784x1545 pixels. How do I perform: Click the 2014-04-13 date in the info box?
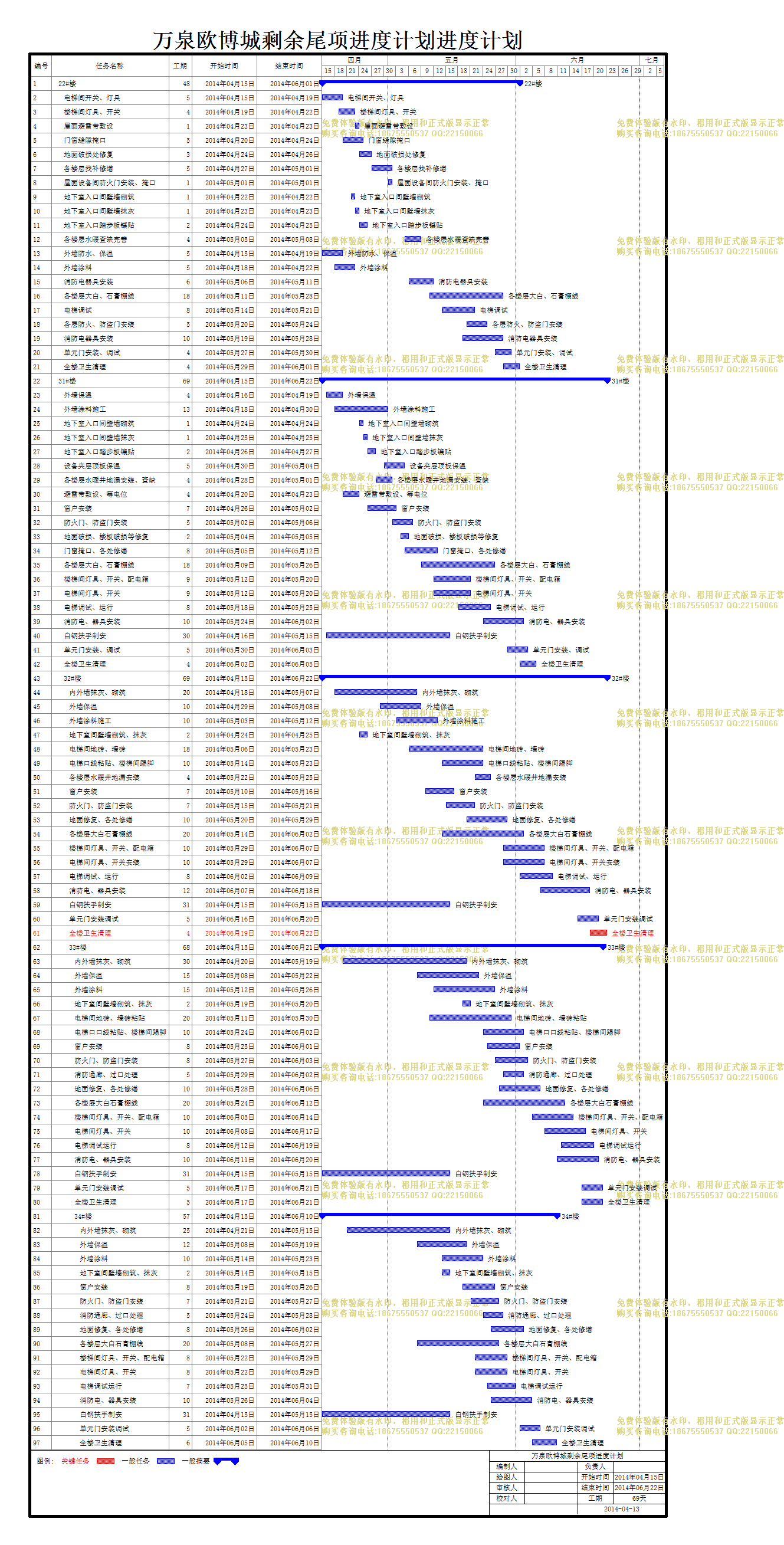coord(621,1509)
